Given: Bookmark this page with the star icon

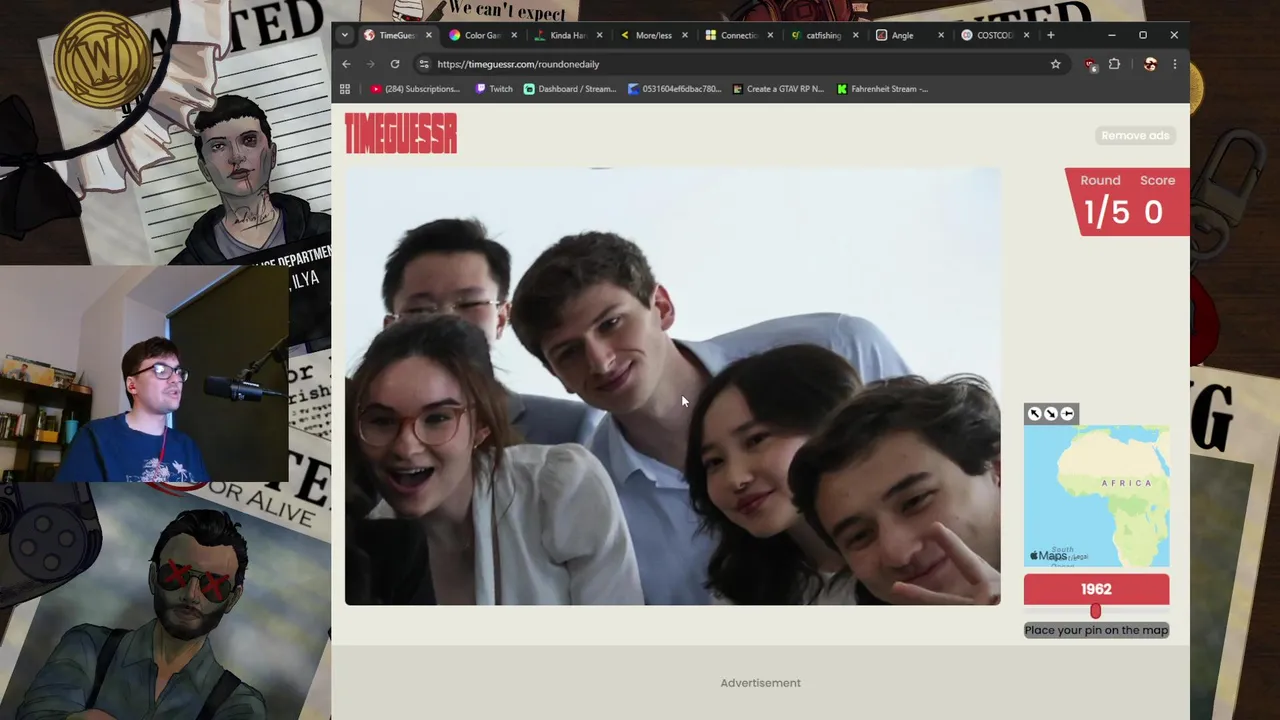Looking at the screenshot, I should [x=1055, y=64].
